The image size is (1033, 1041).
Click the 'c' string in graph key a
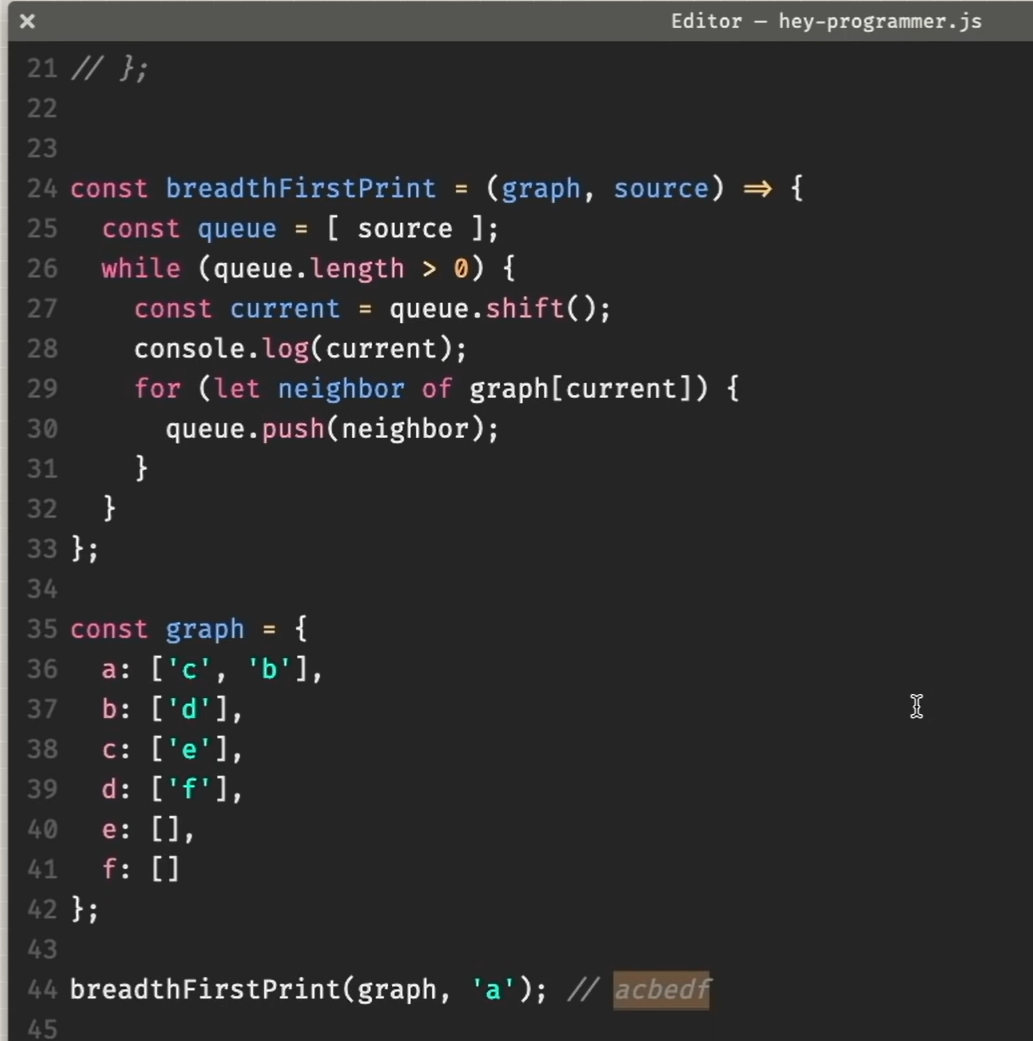tap(188, 669)
